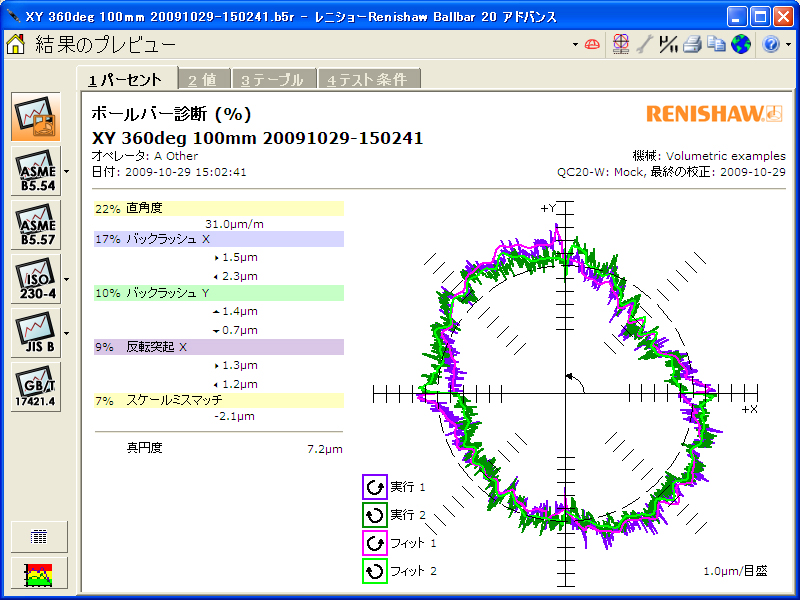This screenshot has height=600, width=800.
Task: Click the home icon beside 結果のプレビュー
Action: coord(16,44)
